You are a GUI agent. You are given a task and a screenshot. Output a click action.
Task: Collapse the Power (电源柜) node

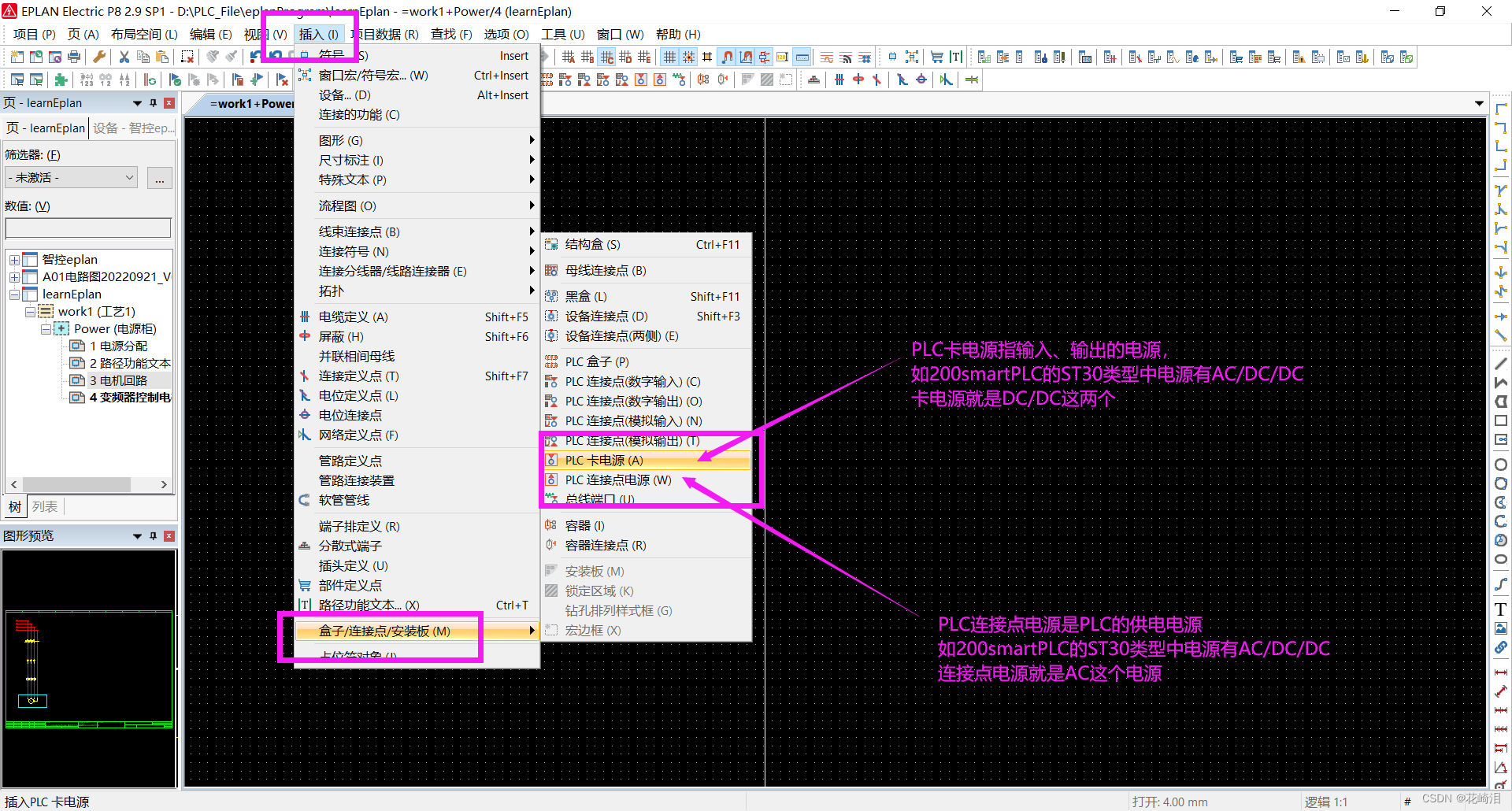pos(46,329)
